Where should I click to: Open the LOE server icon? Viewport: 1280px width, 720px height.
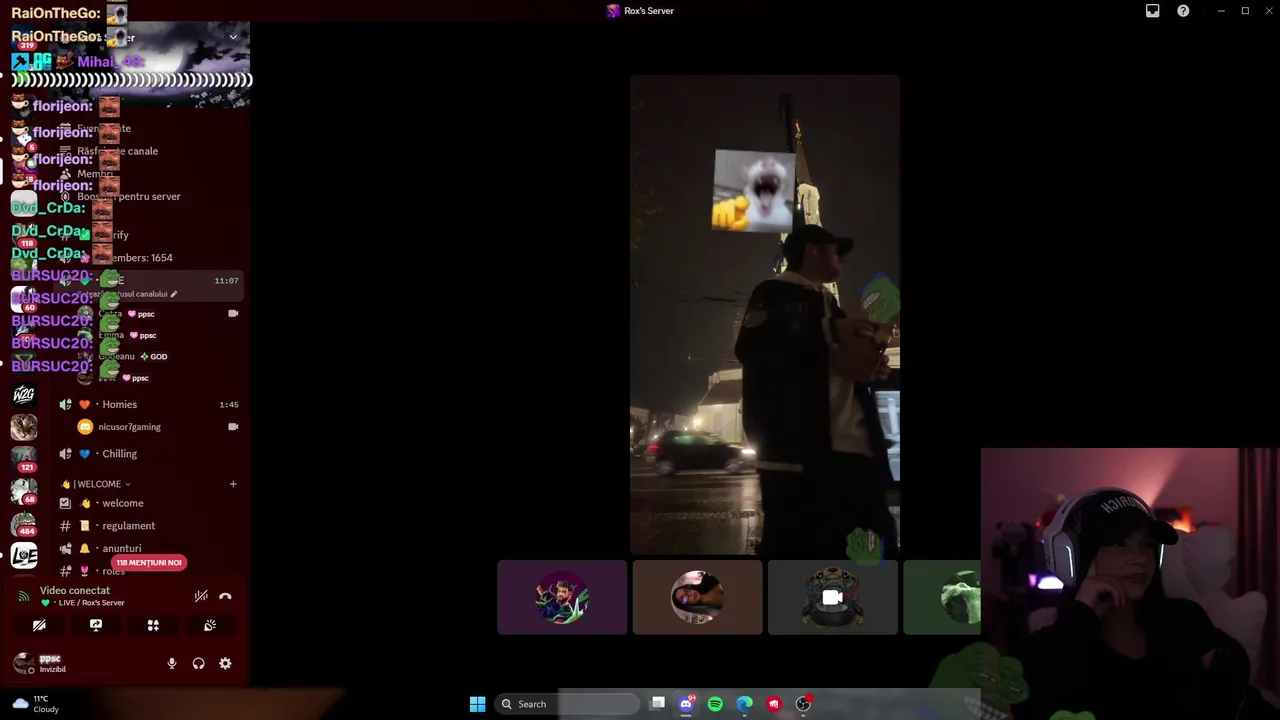24,554
